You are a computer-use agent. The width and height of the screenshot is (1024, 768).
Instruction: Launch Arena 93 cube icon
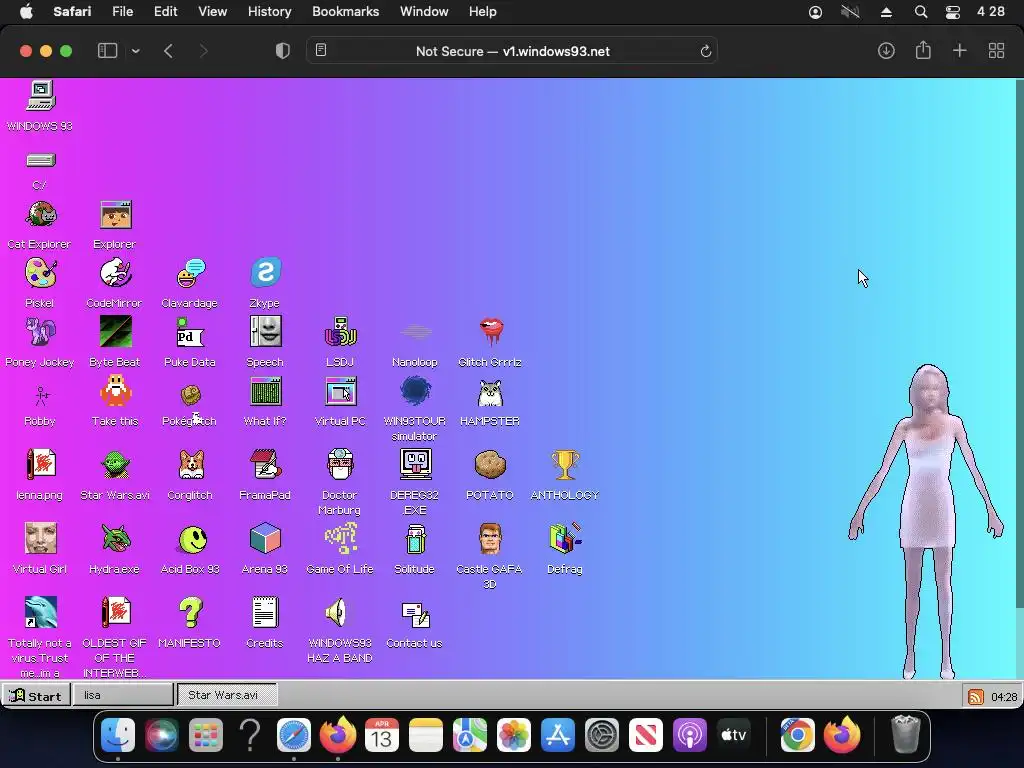coord(266,539)
